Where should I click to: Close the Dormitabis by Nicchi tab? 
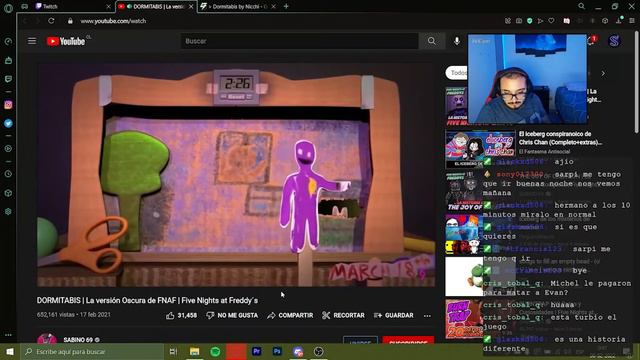click(x=273, y=7)
